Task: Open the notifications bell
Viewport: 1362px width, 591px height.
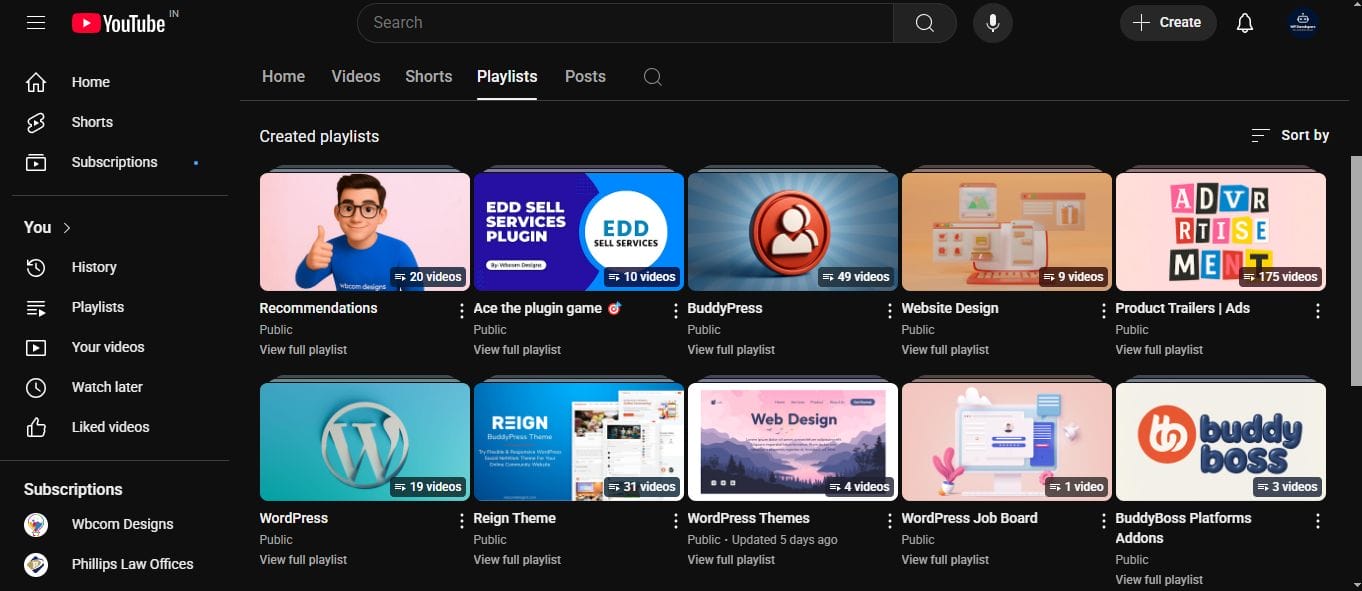Action: coord(1245,22)
